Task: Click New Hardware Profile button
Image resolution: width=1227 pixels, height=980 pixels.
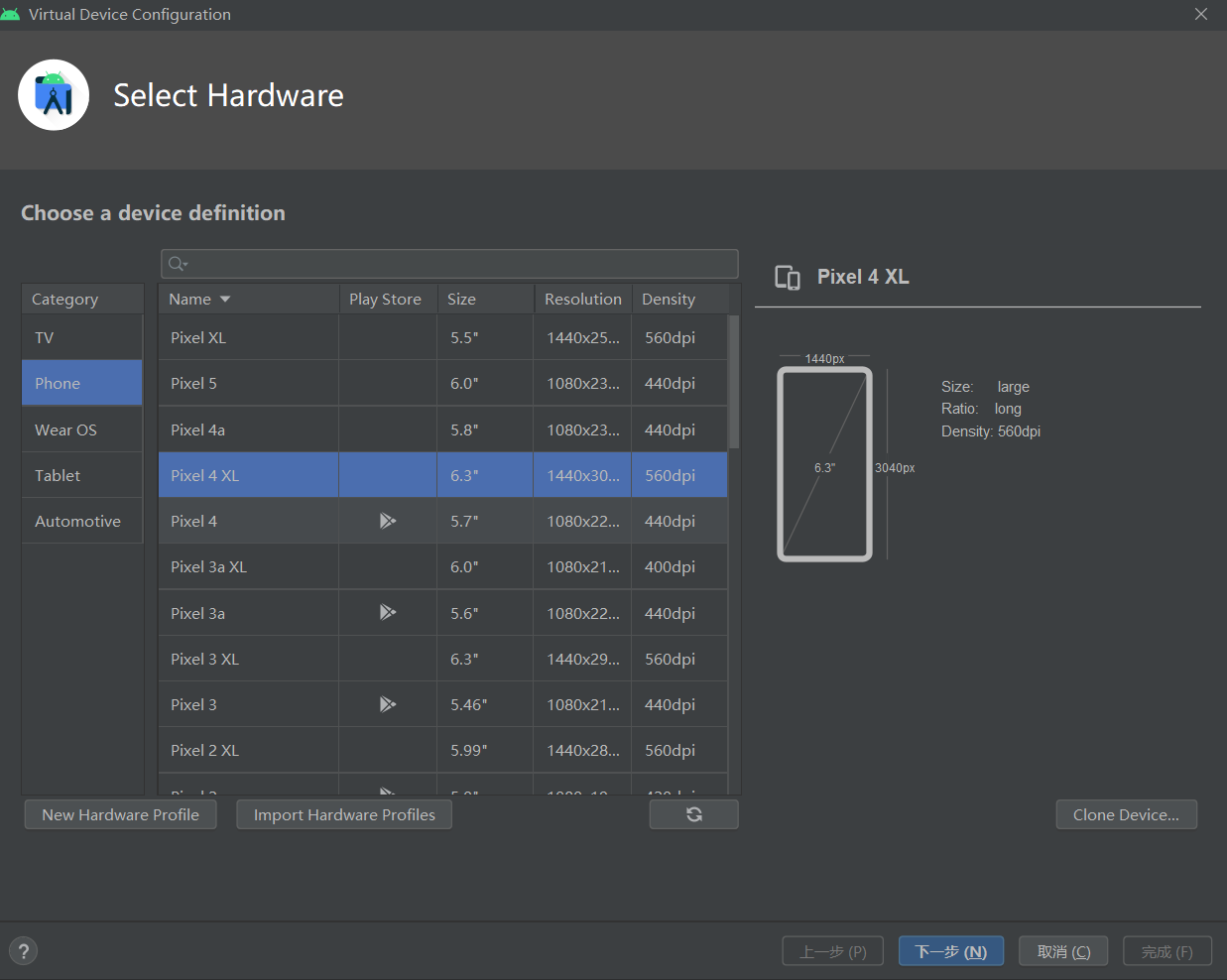Action: (120, 814)
